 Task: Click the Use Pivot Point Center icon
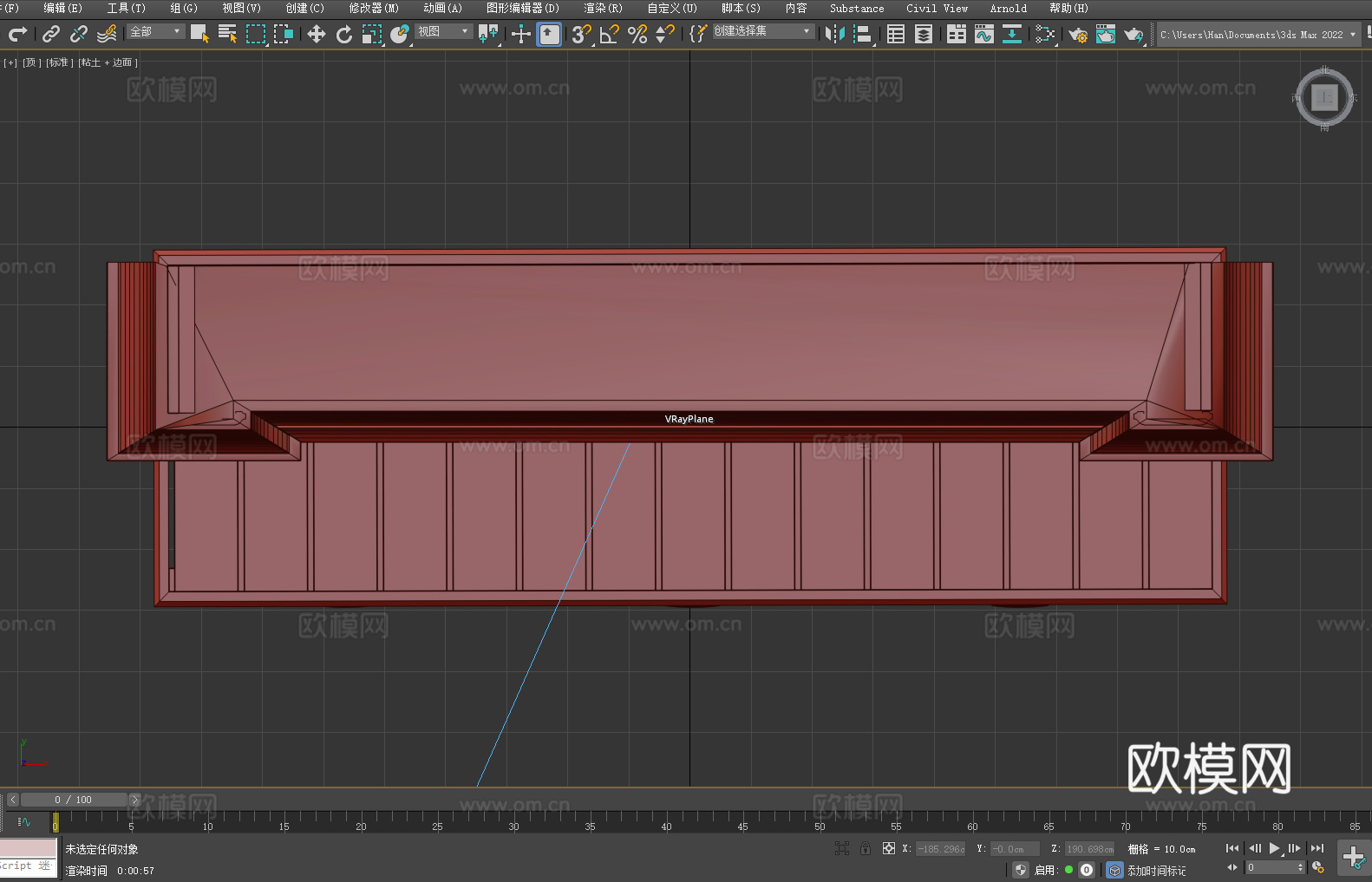point(488,34)
